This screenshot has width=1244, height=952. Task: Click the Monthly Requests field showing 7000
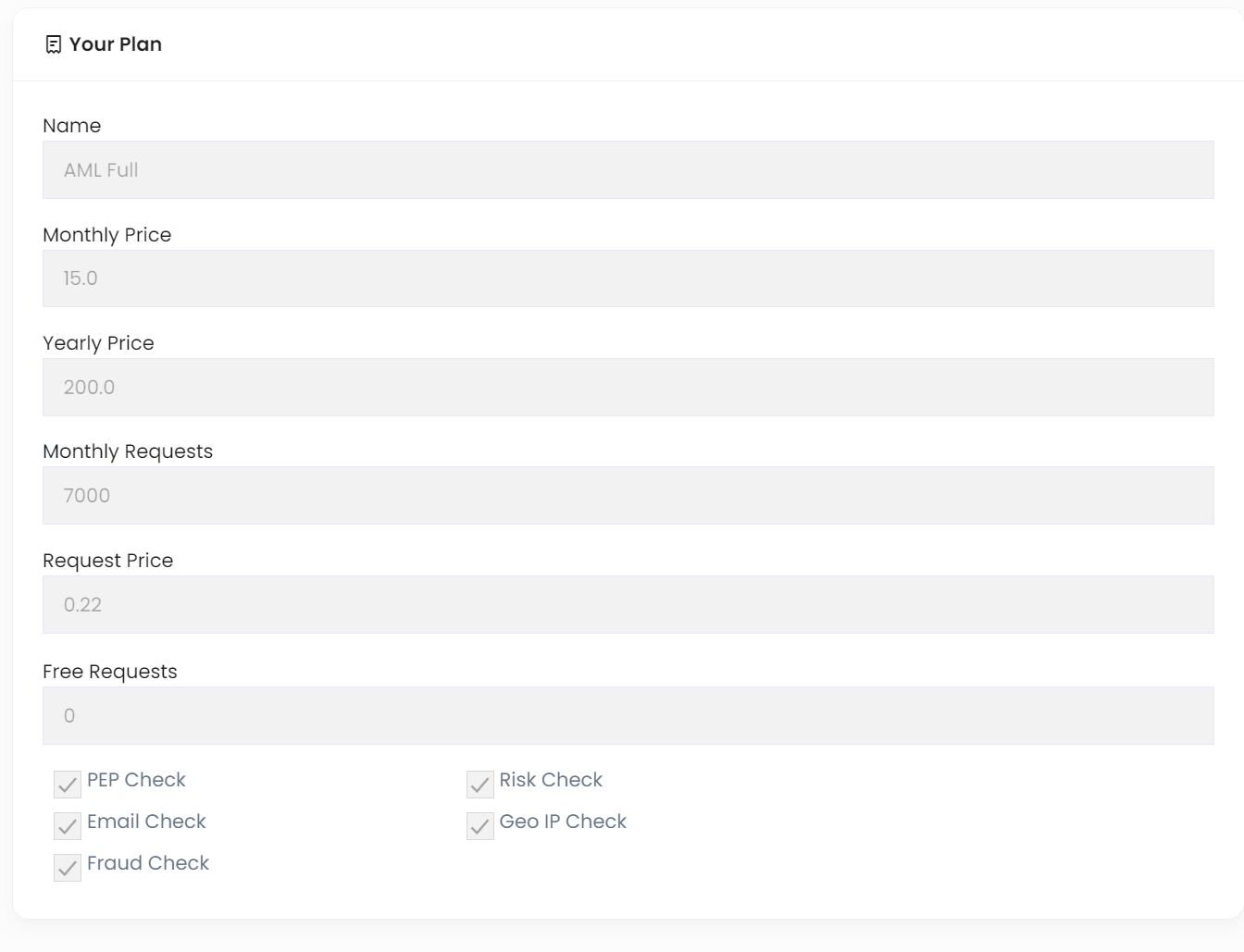coord(628,495)
